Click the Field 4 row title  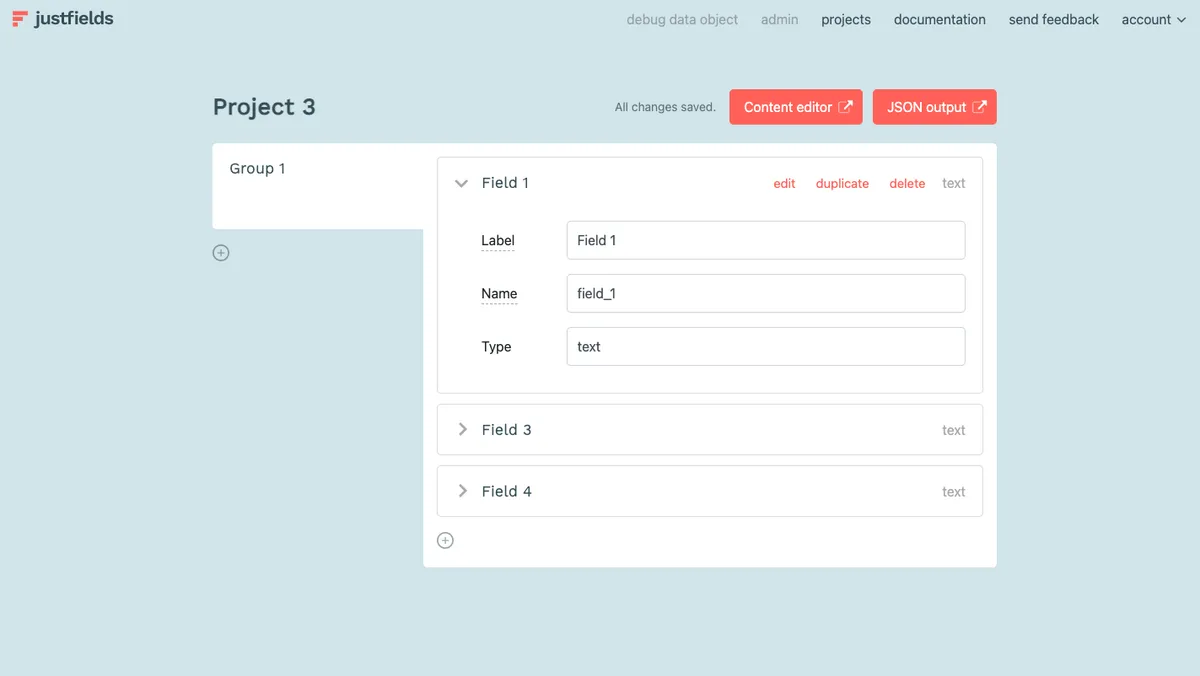pyautogui.click(x=506, y=491)
